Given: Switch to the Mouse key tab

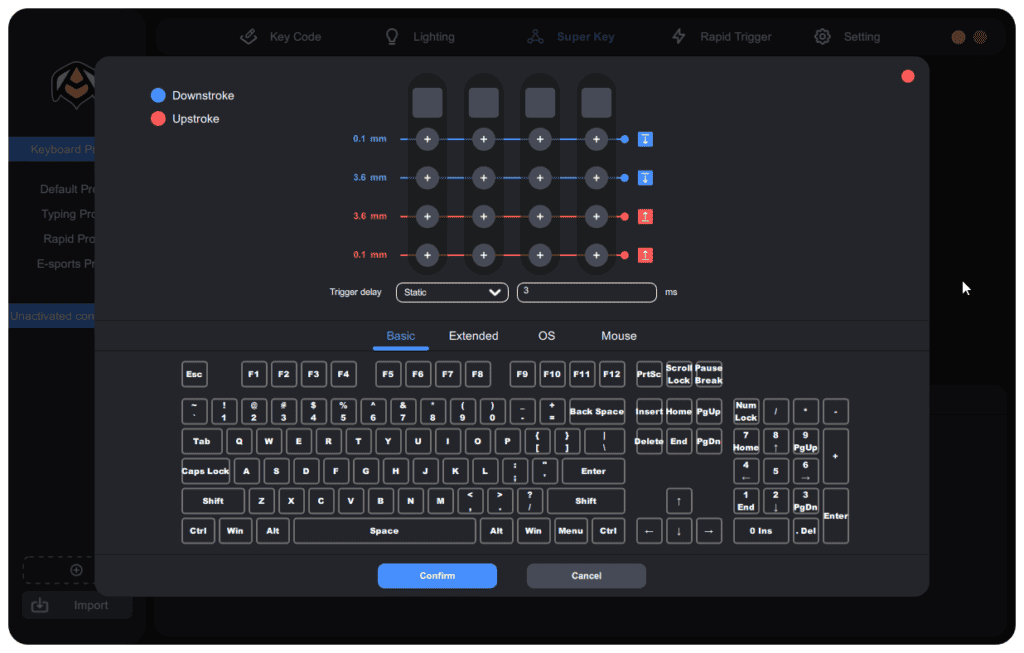Looking at the screenshot, I should pos(618,336).
